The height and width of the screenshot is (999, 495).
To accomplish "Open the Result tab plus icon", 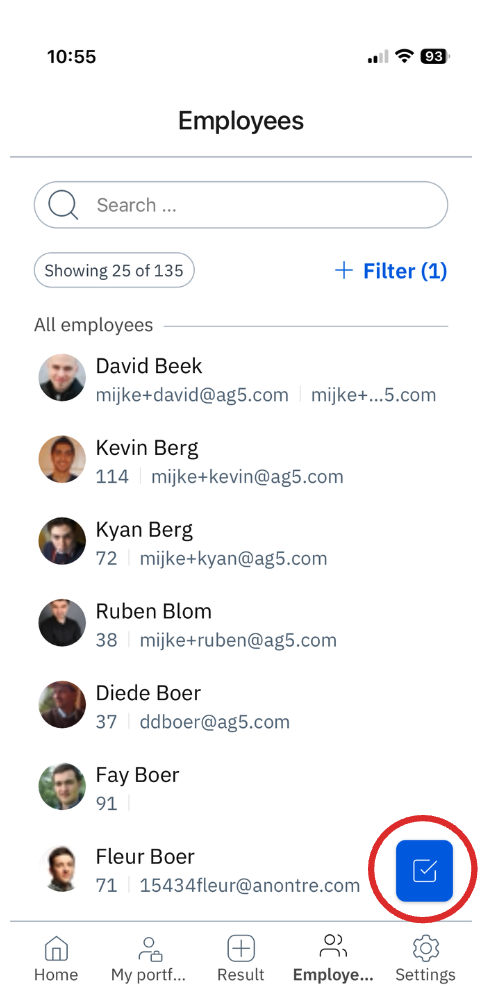I will [241, 948].
